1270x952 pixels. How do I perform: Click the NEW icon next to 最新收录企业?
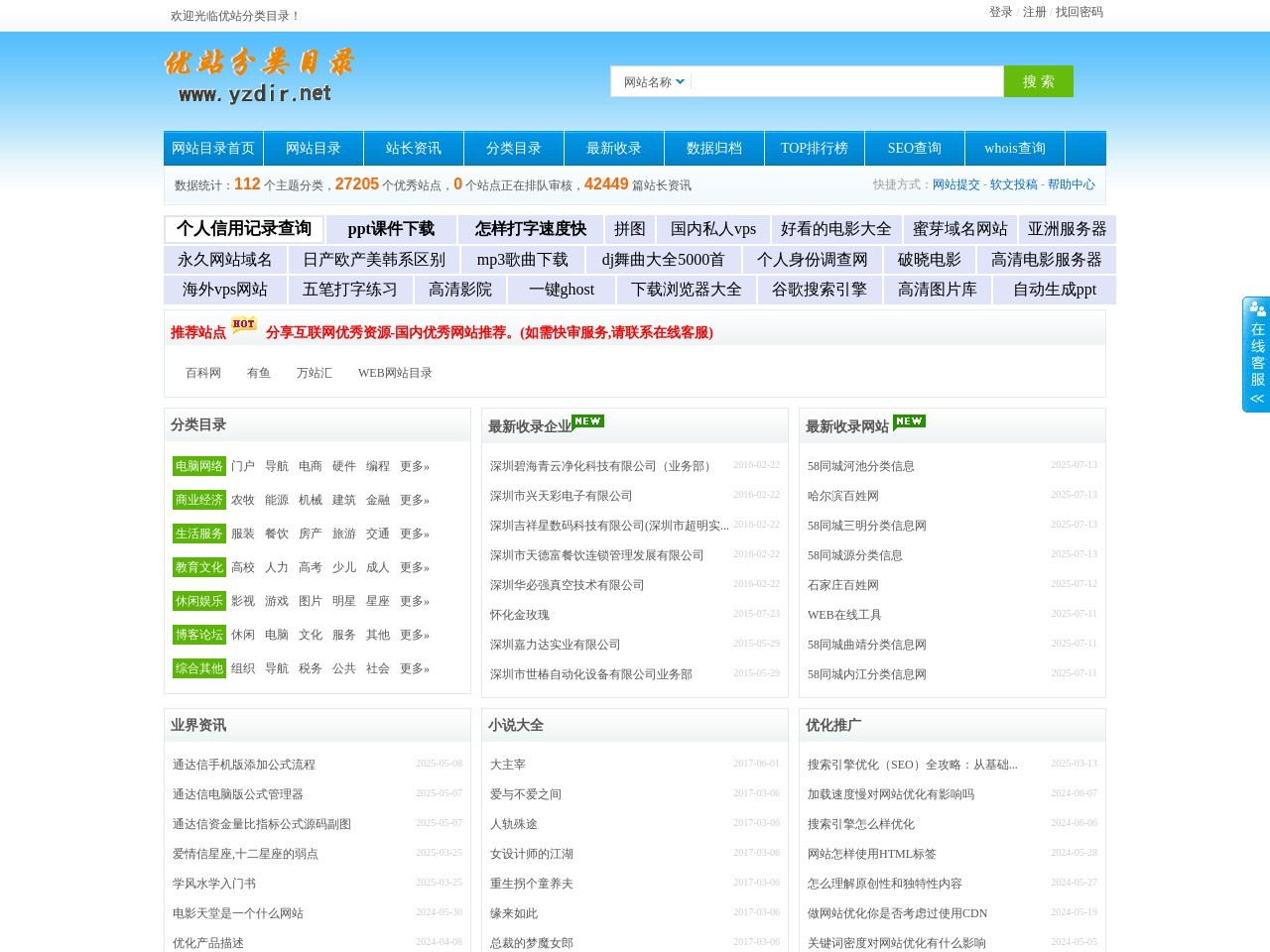point(587,420)
